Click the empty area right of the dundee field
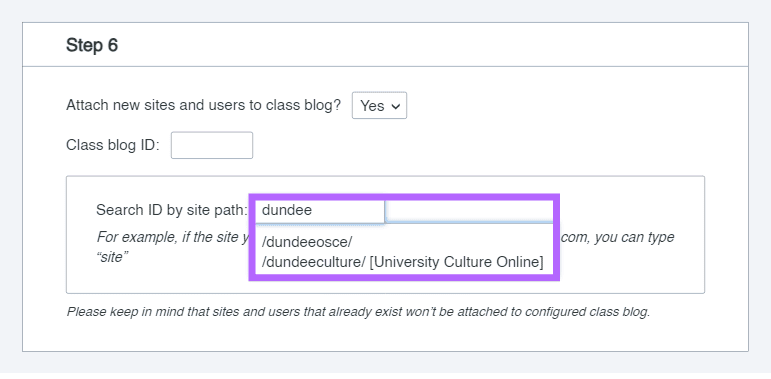The height and width of the screenshot is (379, 771). click(x=470, y=210)
